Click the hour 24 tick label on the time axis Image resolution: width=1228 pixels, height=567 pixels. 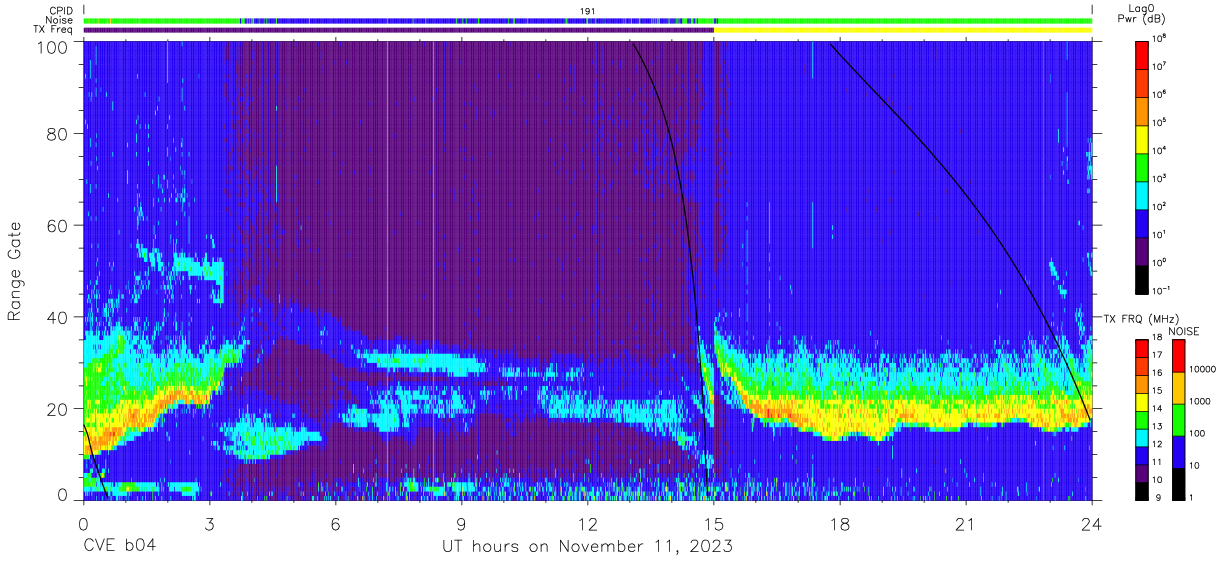point(1092,524)
